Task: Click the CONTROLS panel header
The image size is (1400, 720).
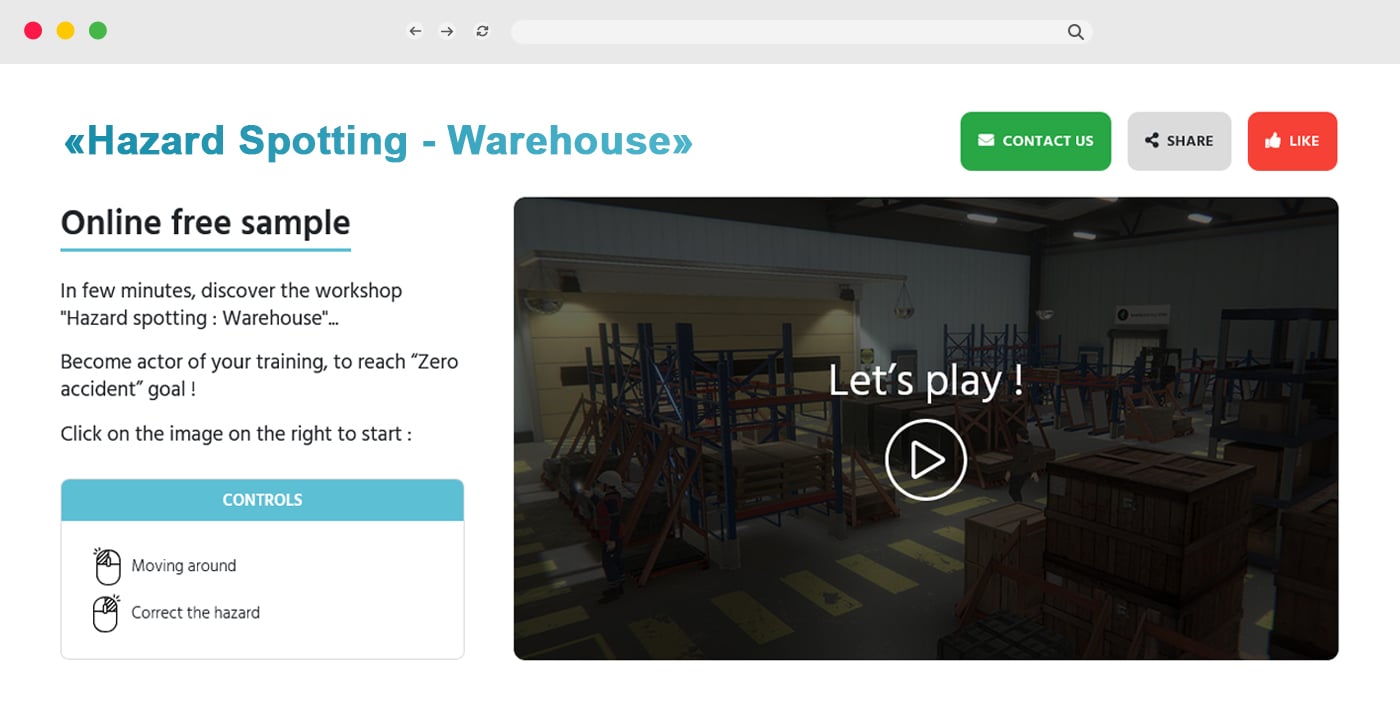Action: pos(262,500)
